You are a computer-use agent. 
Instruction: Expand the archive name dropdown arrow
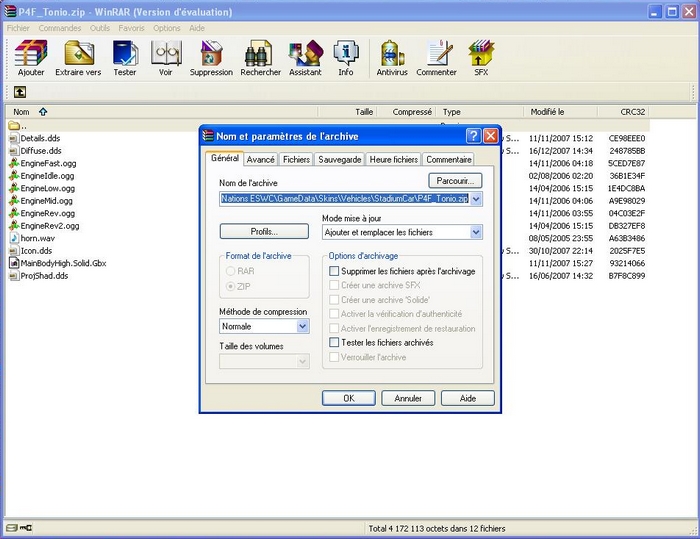[476, 199]
